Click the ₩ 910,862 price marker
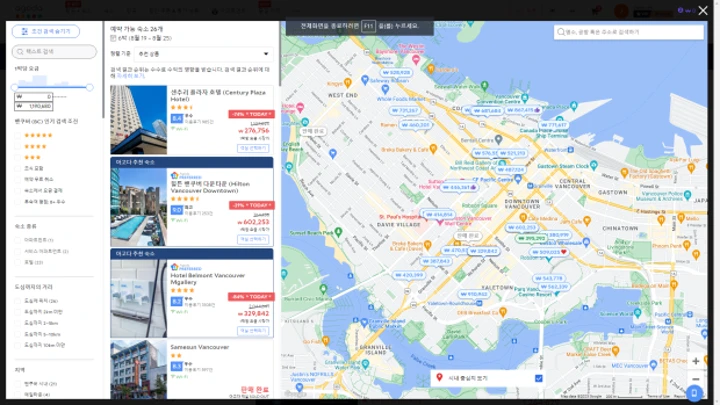Viewport: 720px width, 405px height. coord(473,294)
